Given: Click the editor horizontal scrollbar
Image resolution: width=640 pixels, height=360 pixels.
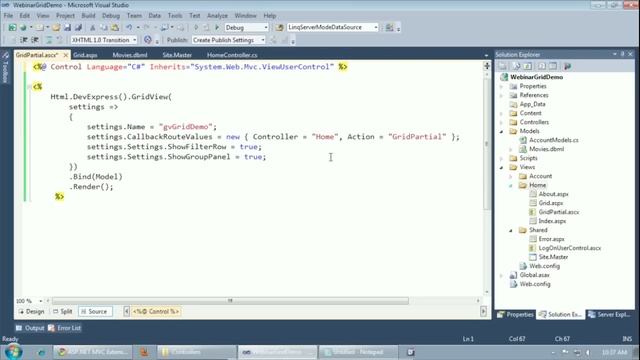Looking at the screenshot, I should click(230, 301).
